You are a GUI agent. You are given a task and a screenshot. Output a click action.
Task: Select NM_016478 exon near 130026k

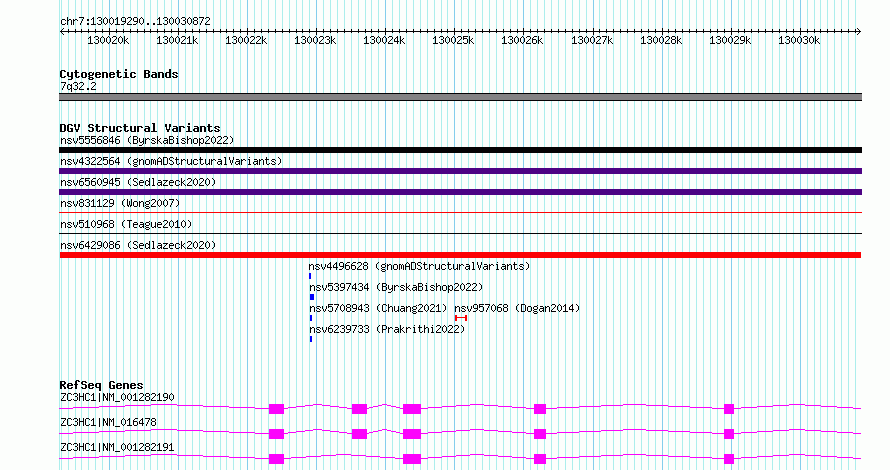(540, 434)
